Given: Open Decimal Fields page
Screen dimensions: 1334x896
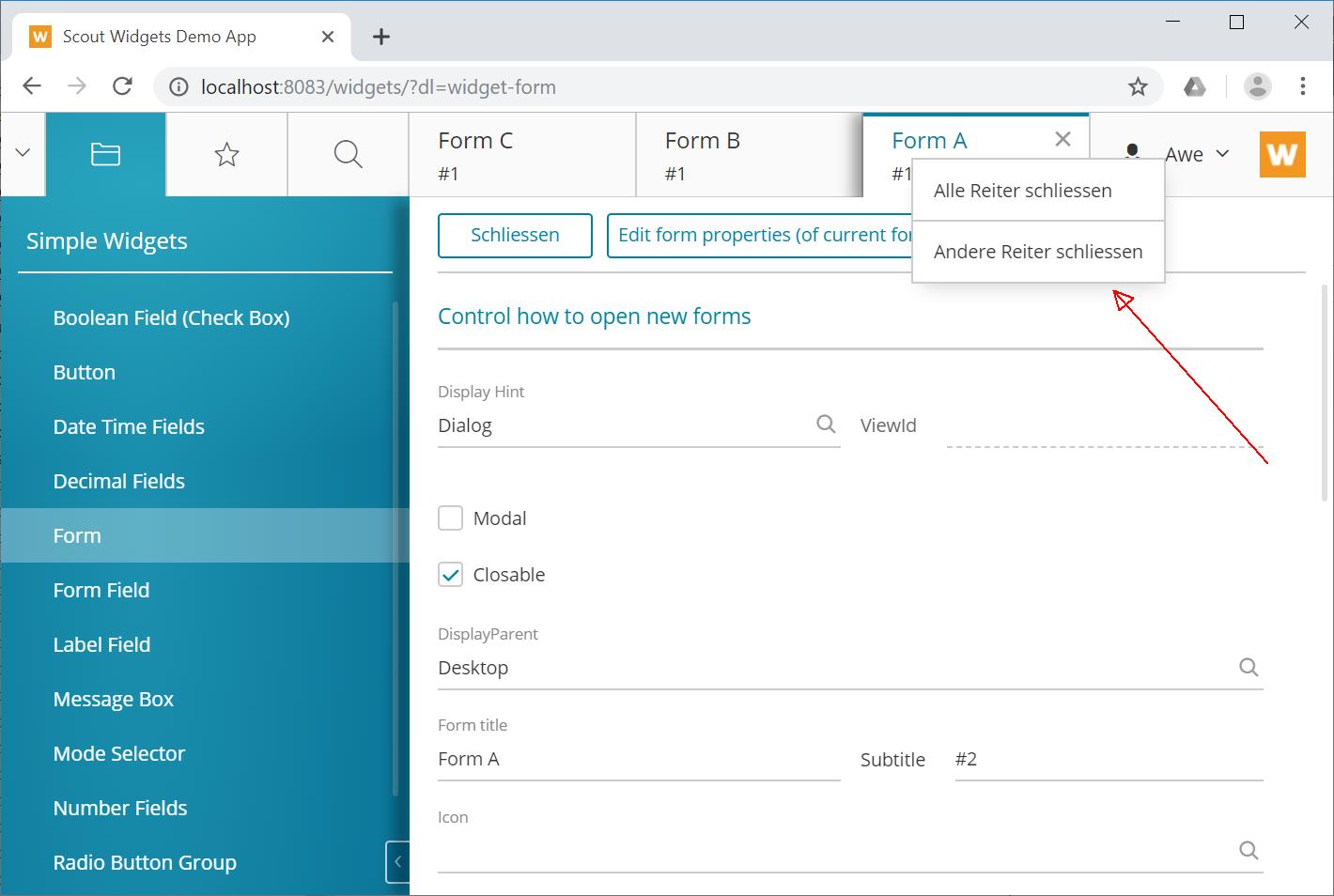Looking at the screenshot, I should [119, 481].
